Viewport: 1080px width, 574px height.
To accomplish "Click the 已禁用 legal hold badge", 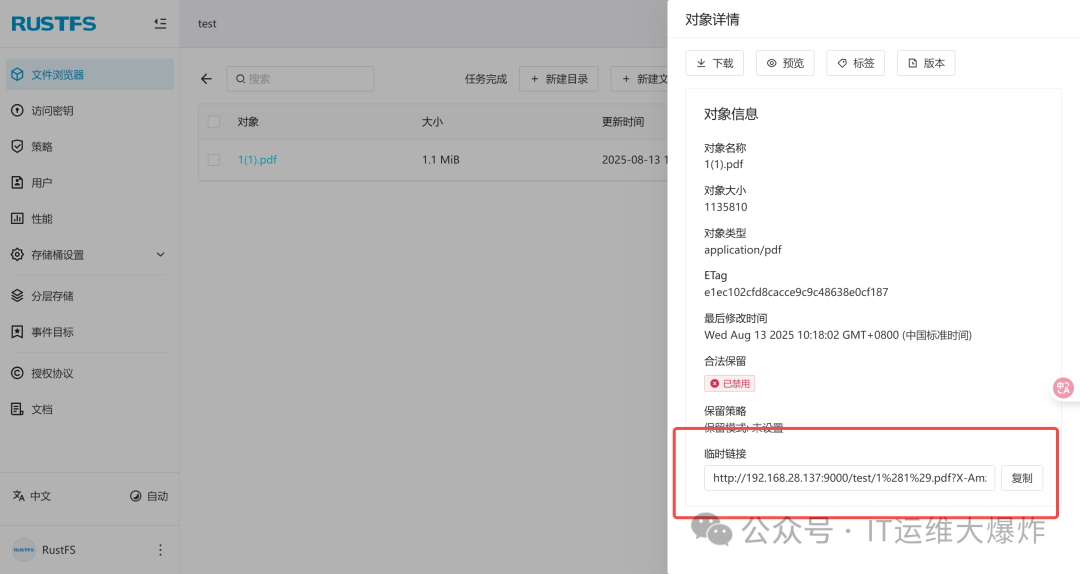I will click(729, 383).
